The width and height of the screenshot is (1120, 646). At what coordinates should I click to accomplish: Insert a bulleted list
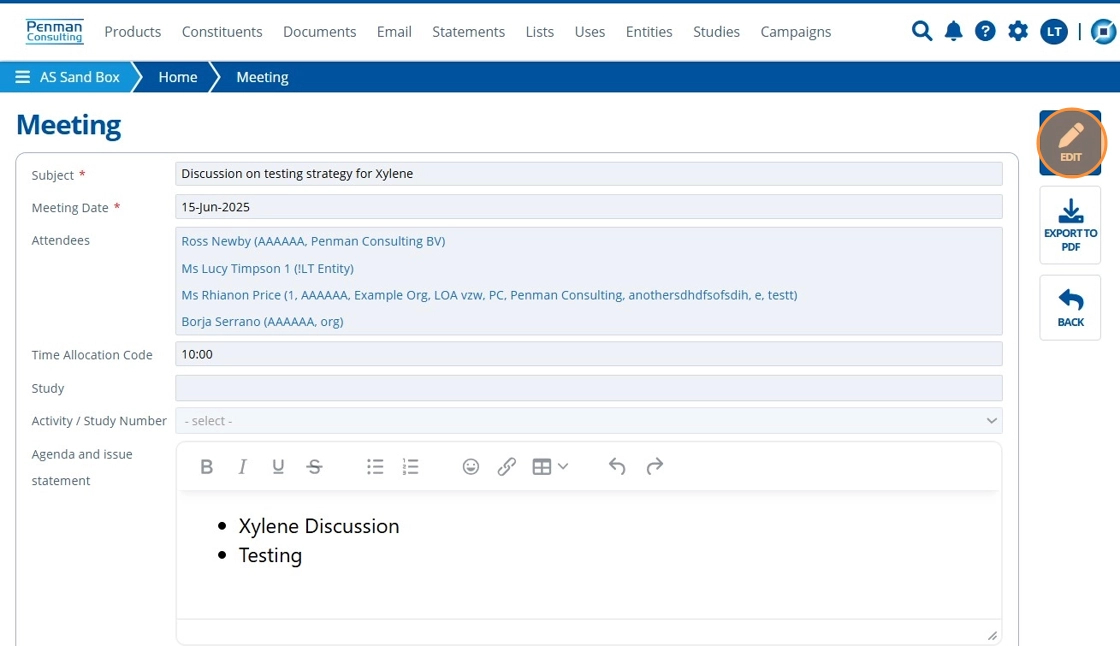[375, 467]
